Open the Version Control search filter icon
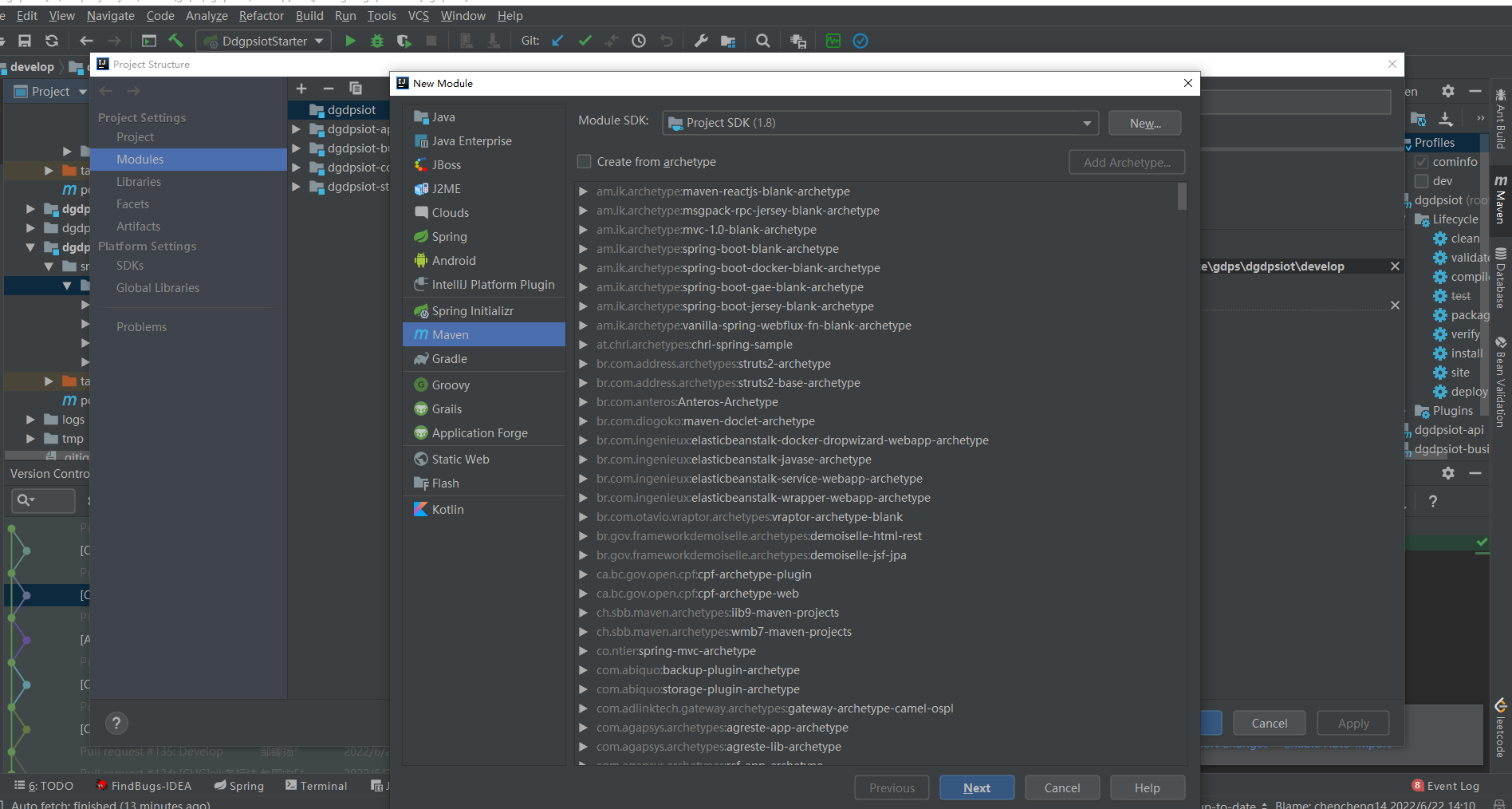Screen dimensions: 1512x809 pos(26,500)
